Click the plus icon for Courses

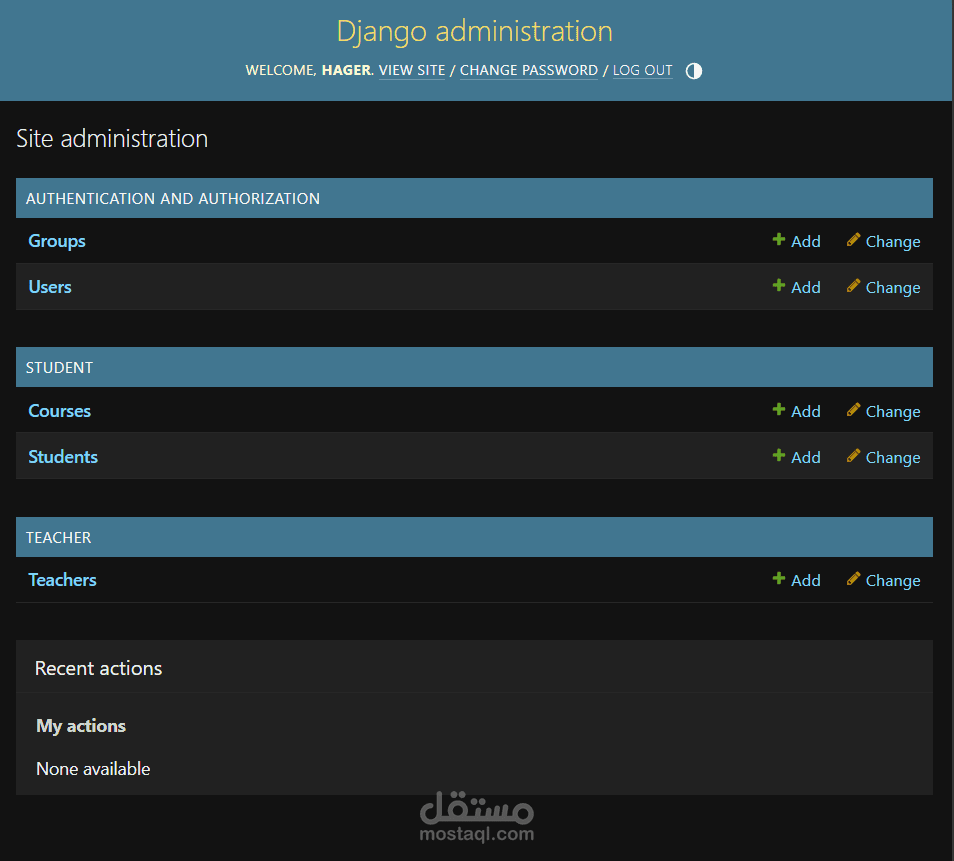778,410
